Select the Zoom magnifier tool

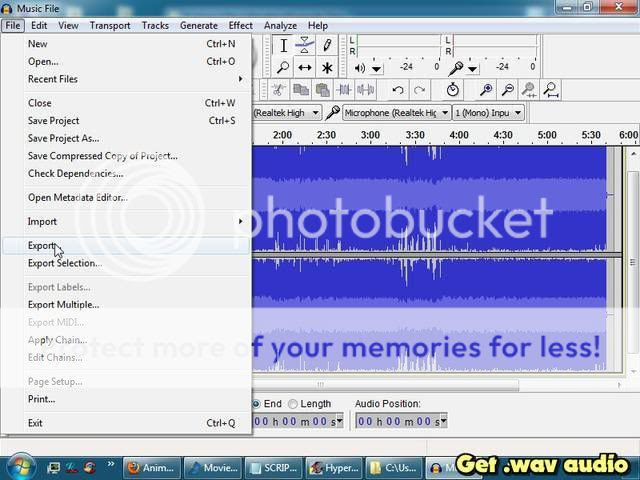[283, 67]
